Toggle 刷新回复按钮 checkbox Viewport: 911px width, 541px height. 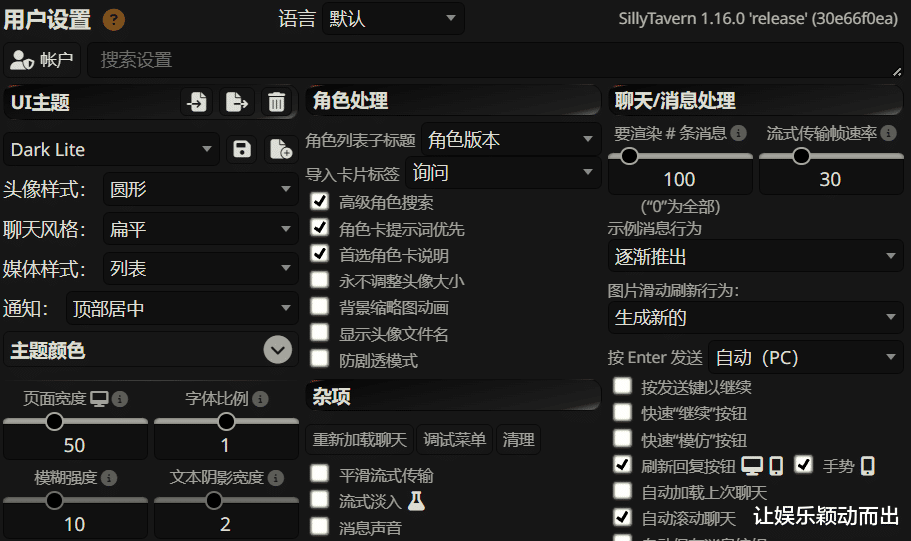(622, 464)
